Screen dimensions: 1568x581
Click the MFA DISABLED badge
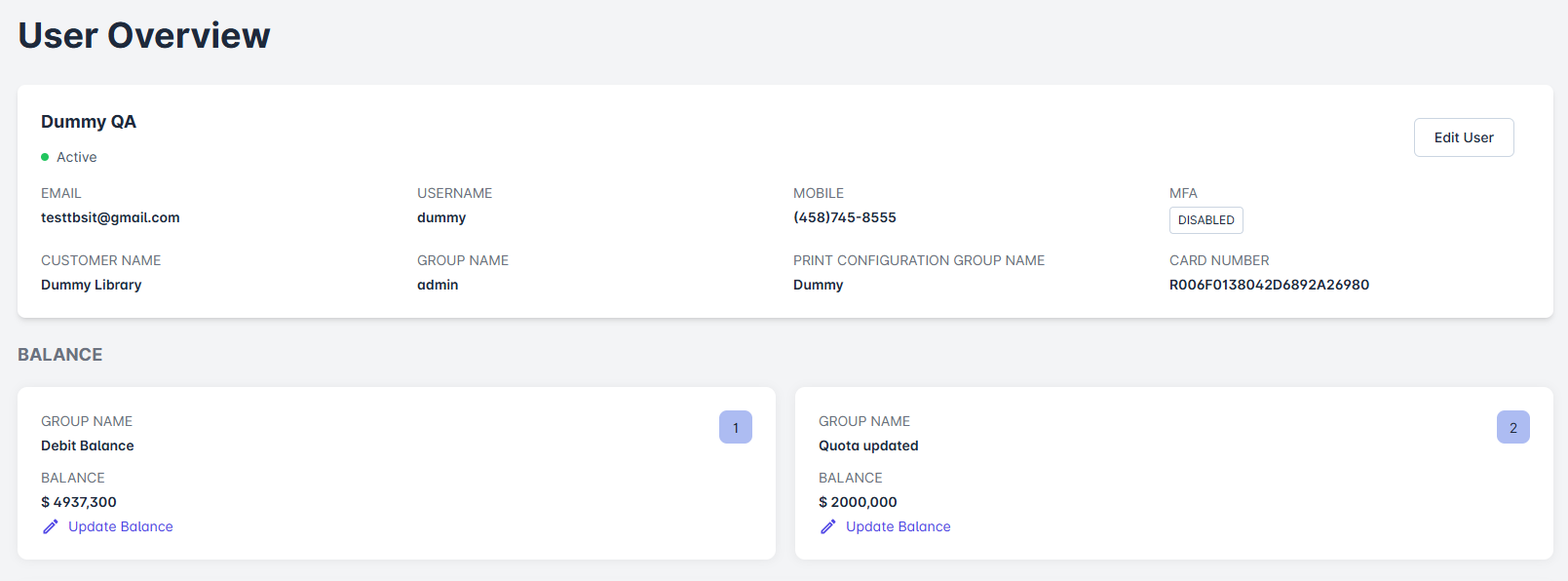click(1205, 220)
